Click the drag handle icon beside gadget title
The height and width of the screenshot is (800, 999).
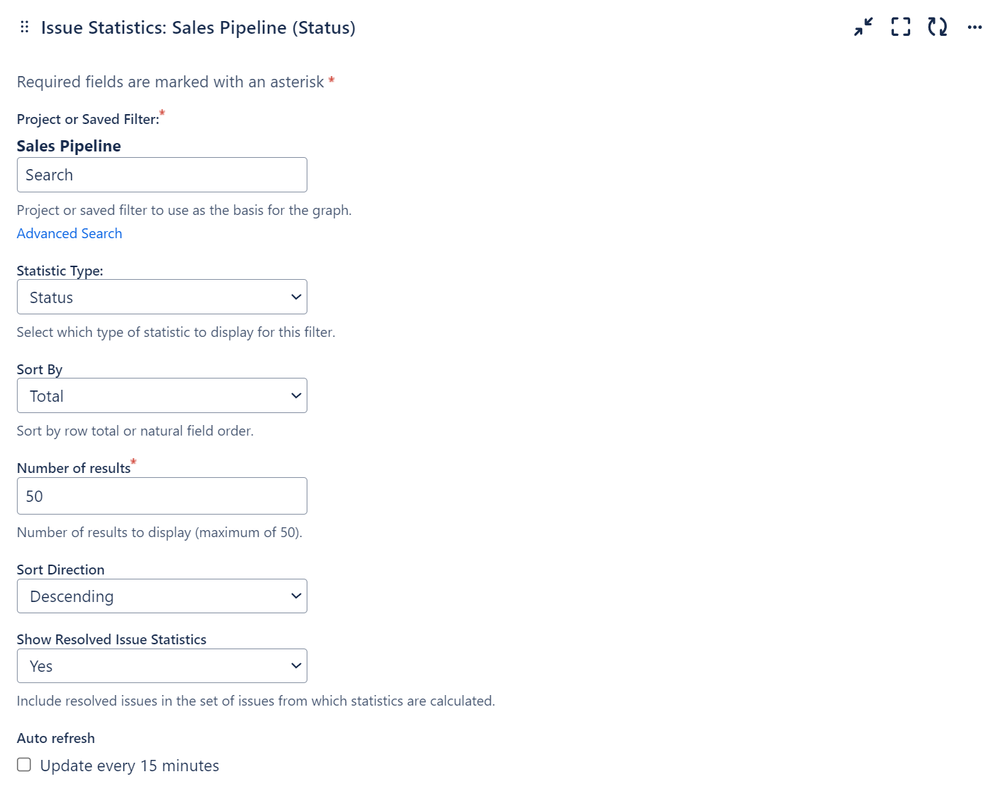click(x=24, y=27)
